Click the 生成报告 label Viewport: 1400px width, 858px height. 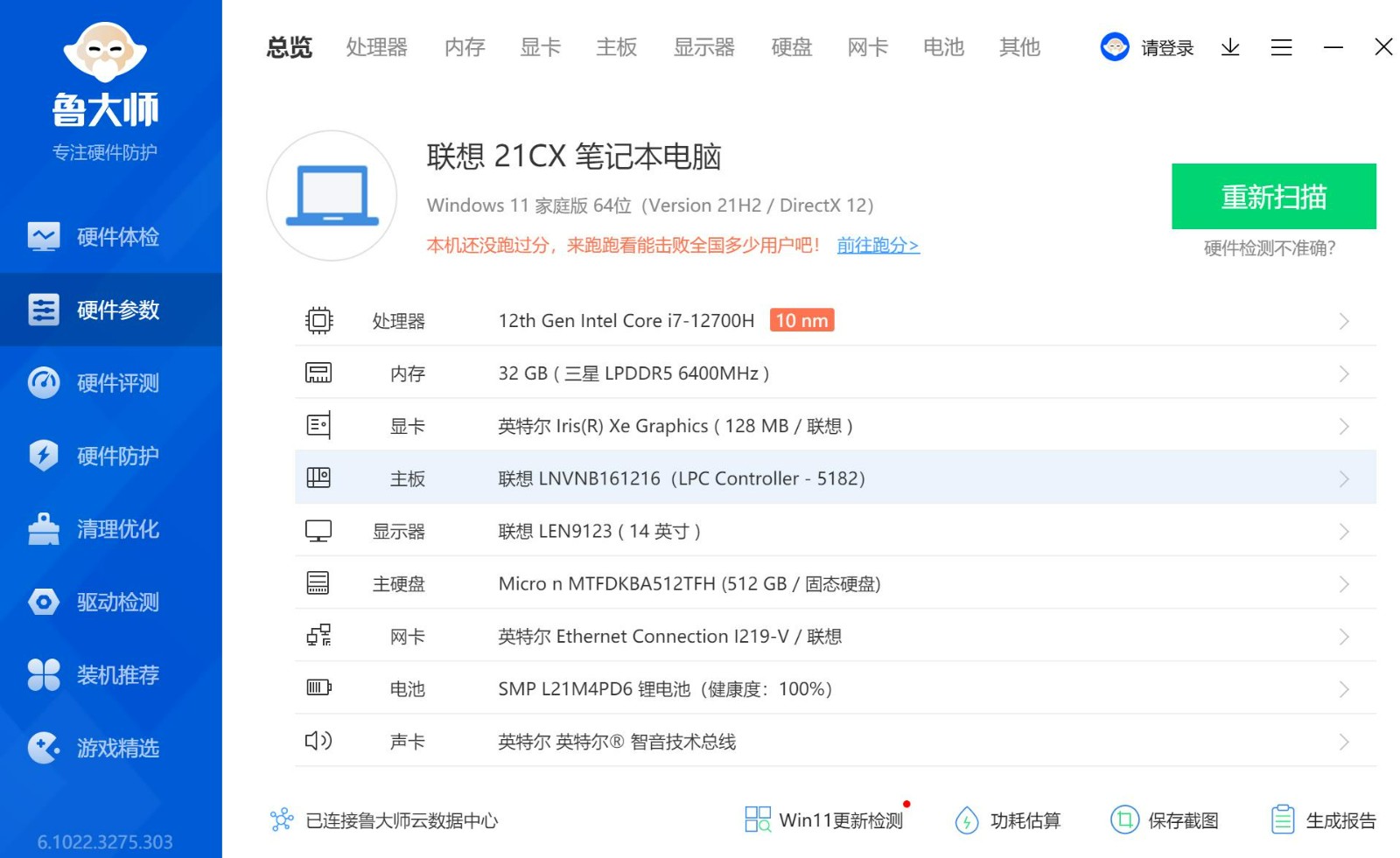coord(1340,820)
